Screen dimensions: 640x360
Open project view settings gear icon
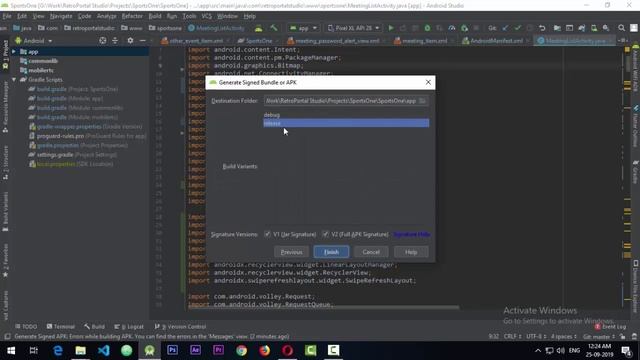coord(130,40)
